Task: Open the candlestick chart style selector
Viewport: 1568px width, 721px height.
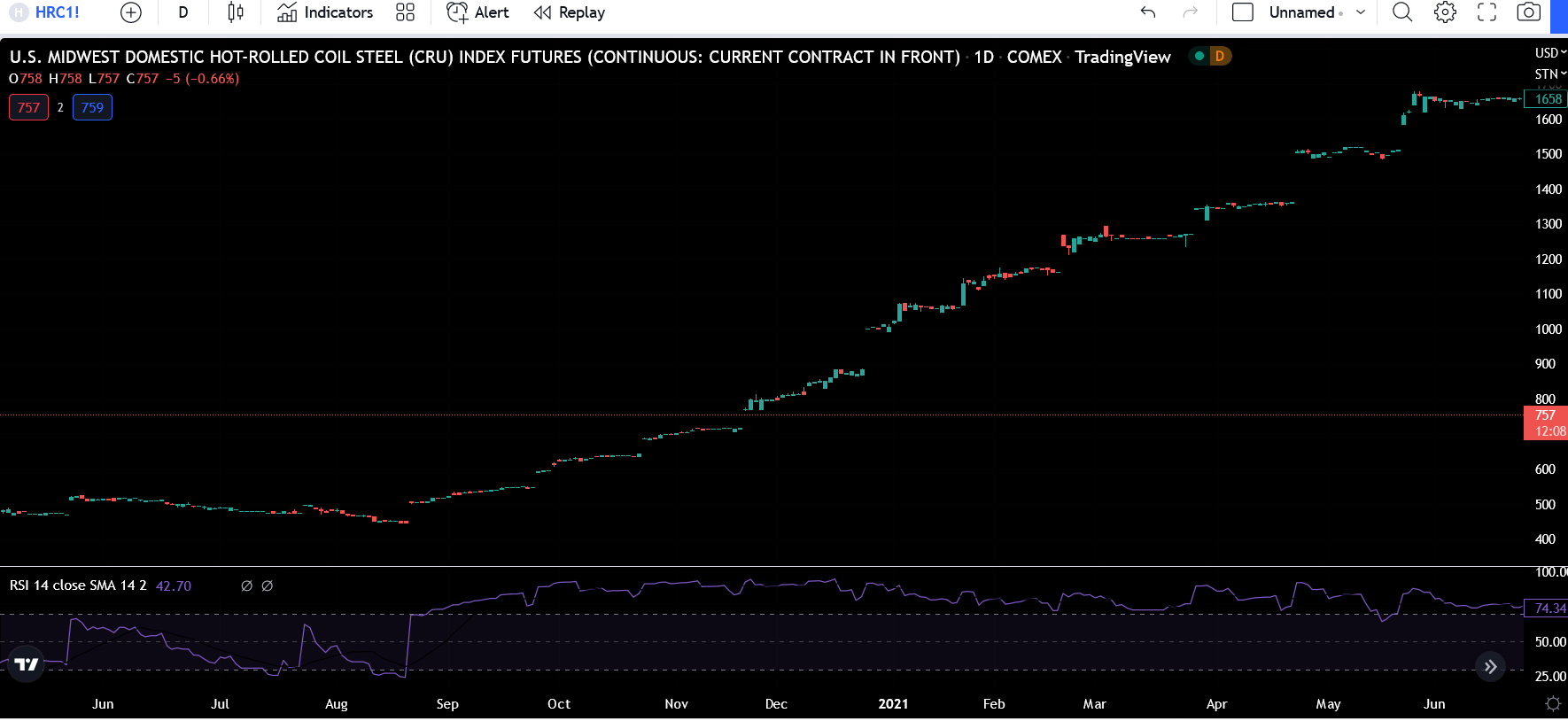Action: (235, 12)
